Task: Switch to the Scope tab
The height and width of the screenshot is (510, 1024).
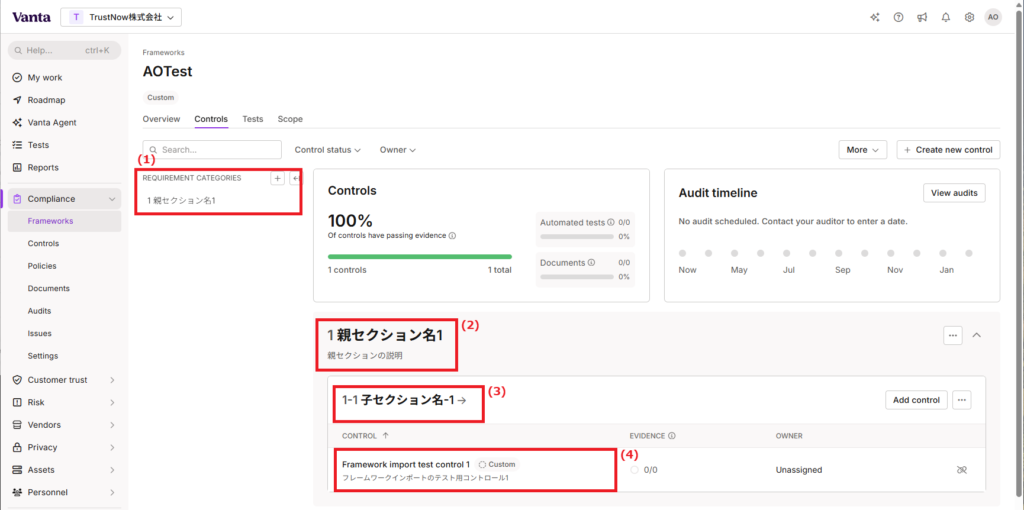Action: (290, 119)
